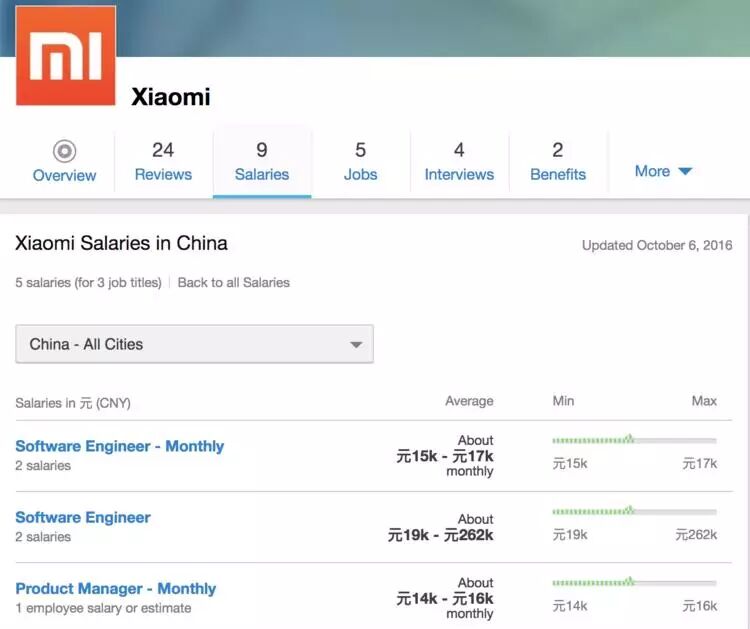This screenshot has height=629, width=750.
Task: Click Back to all Salaries link
Action: (233, 282)
